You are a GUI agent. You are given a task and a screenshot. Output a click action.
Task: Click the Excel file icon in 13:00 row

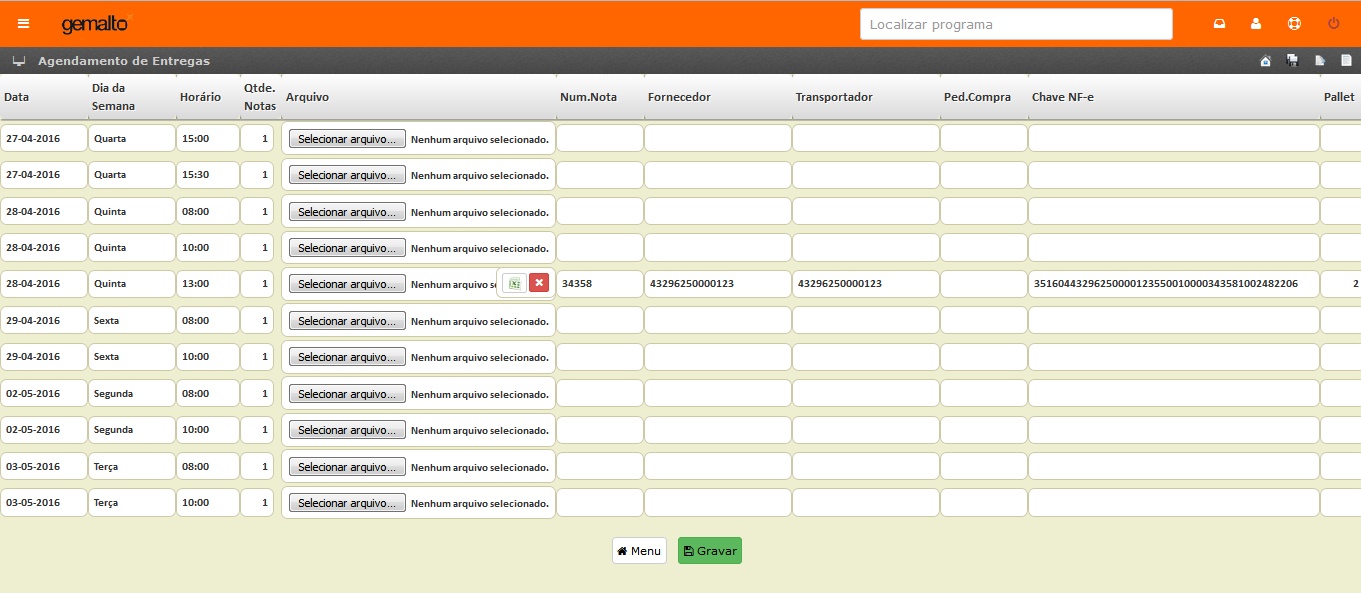[x=513, y=284]
